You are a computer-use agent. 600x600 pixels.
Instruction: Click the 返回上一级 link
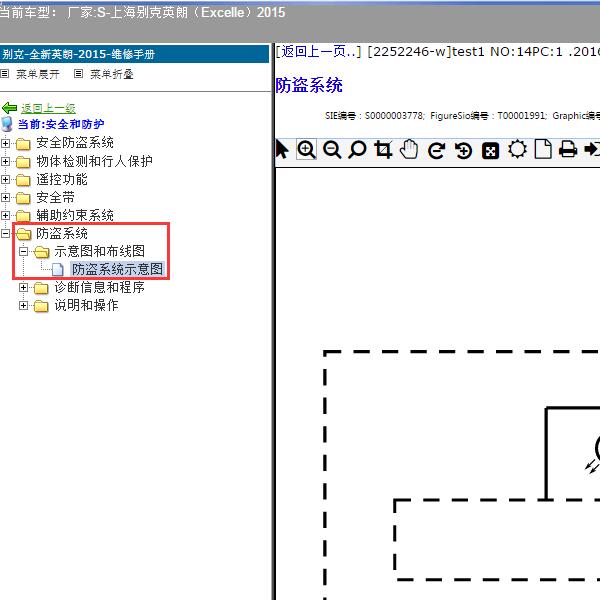[x=48, y=108]
